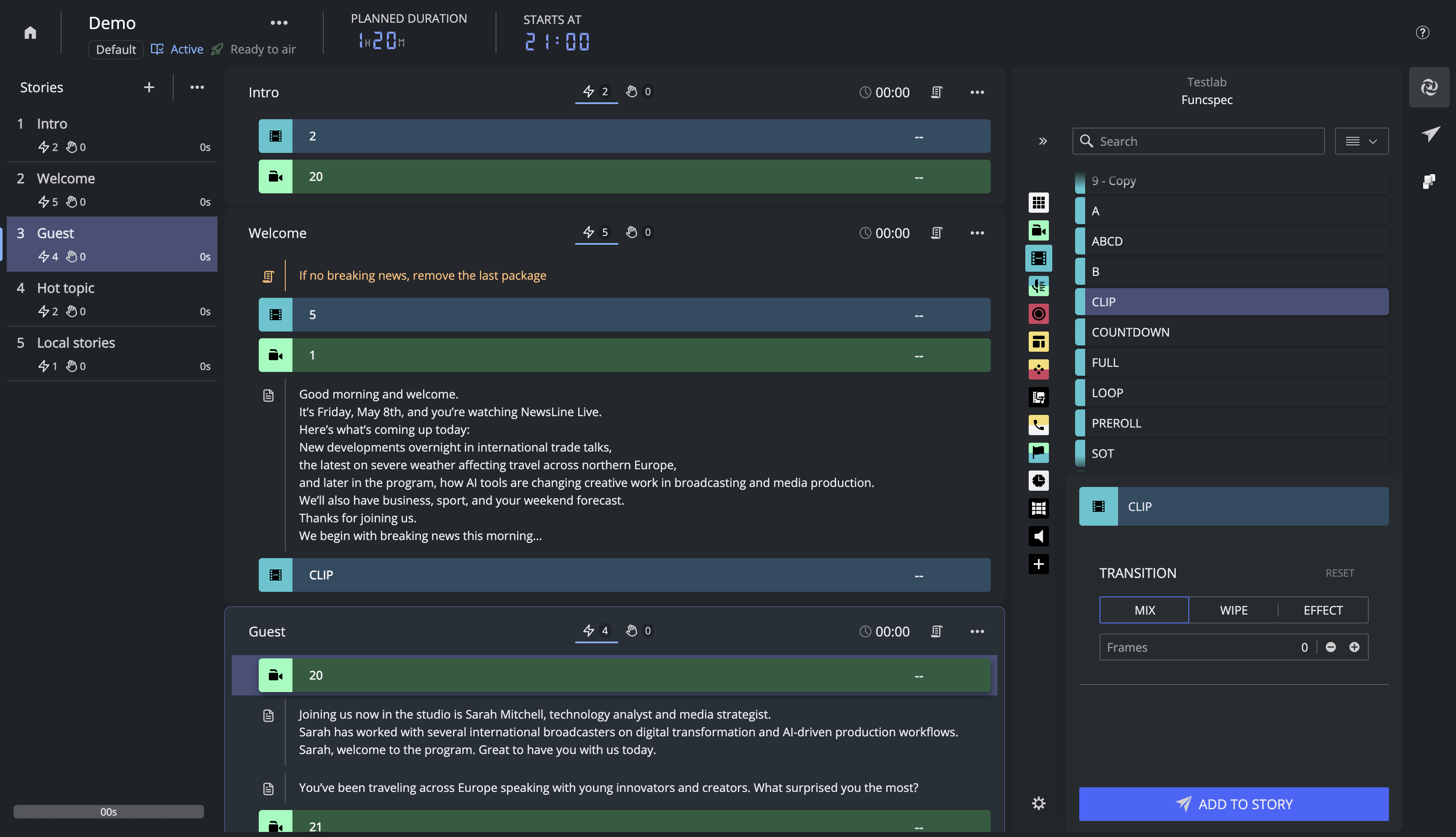Filter templates by yellow layout type
1456x837 pixels.
click(x=1038, y=342)
